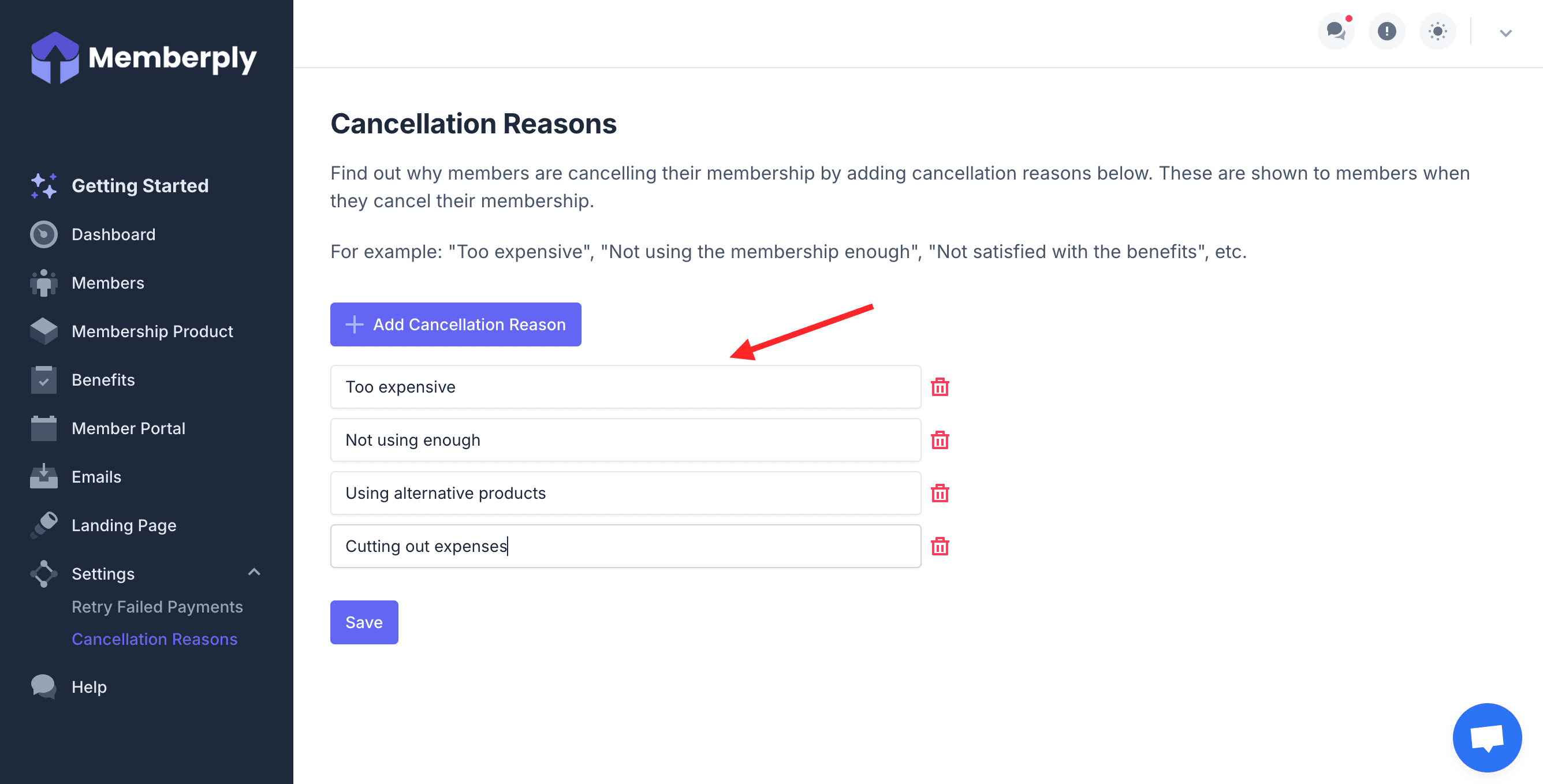This screenshot has width=1543, height=784.
Task: Open Members page from sidebar
Action: 108,283
